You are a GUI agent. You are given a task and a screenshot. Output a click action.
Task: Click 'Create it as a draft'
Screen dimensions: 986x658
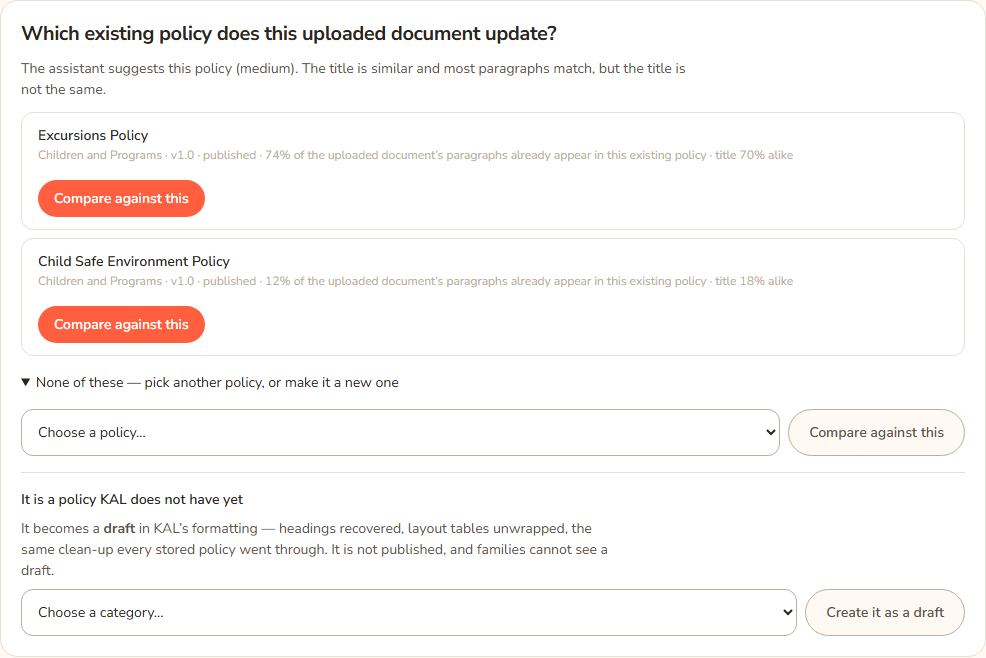[x=885, y=613]
